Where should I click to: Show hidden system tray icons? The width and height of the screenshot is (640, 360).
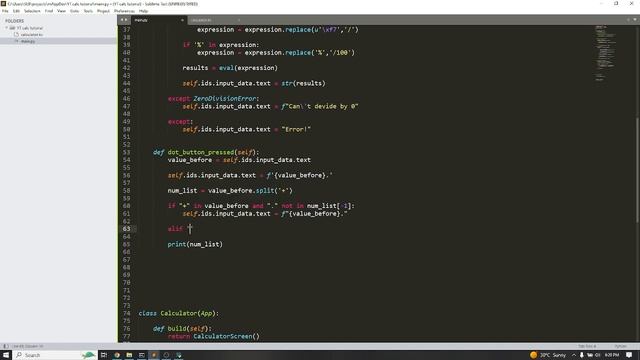click(574, 355)
